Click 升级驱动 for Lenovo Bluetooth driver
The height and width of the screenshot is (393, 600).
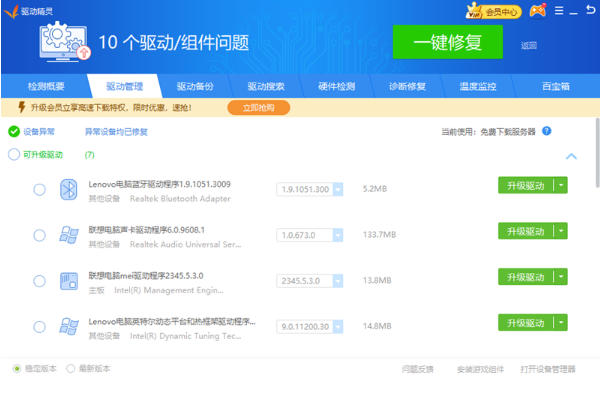coord(526,186)
